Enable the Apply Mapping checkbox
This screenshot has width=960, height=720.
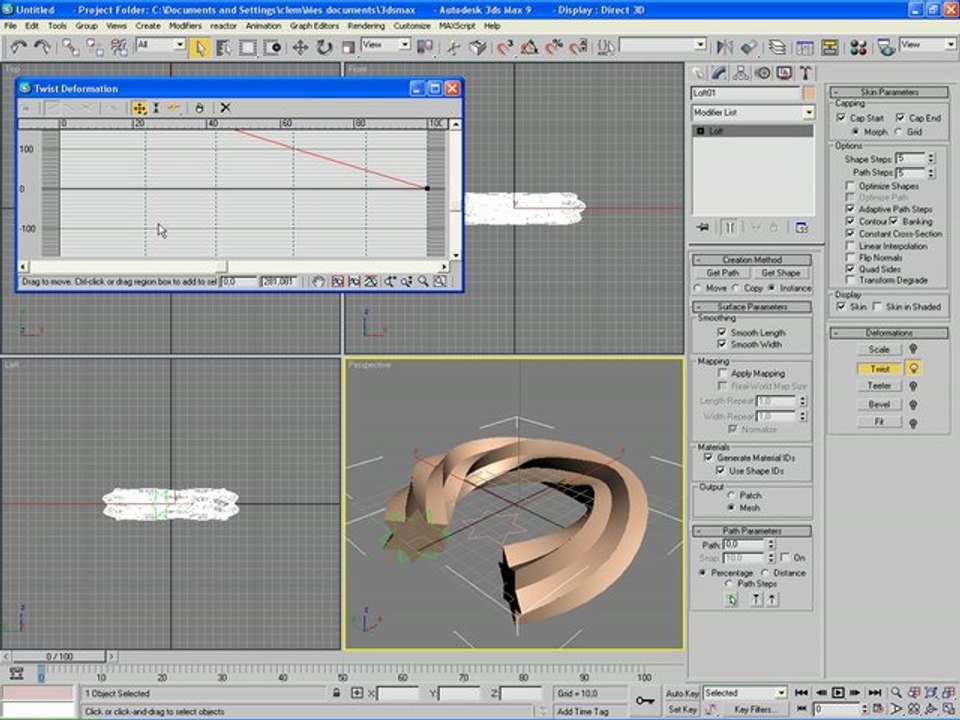[x=722, y=373]
